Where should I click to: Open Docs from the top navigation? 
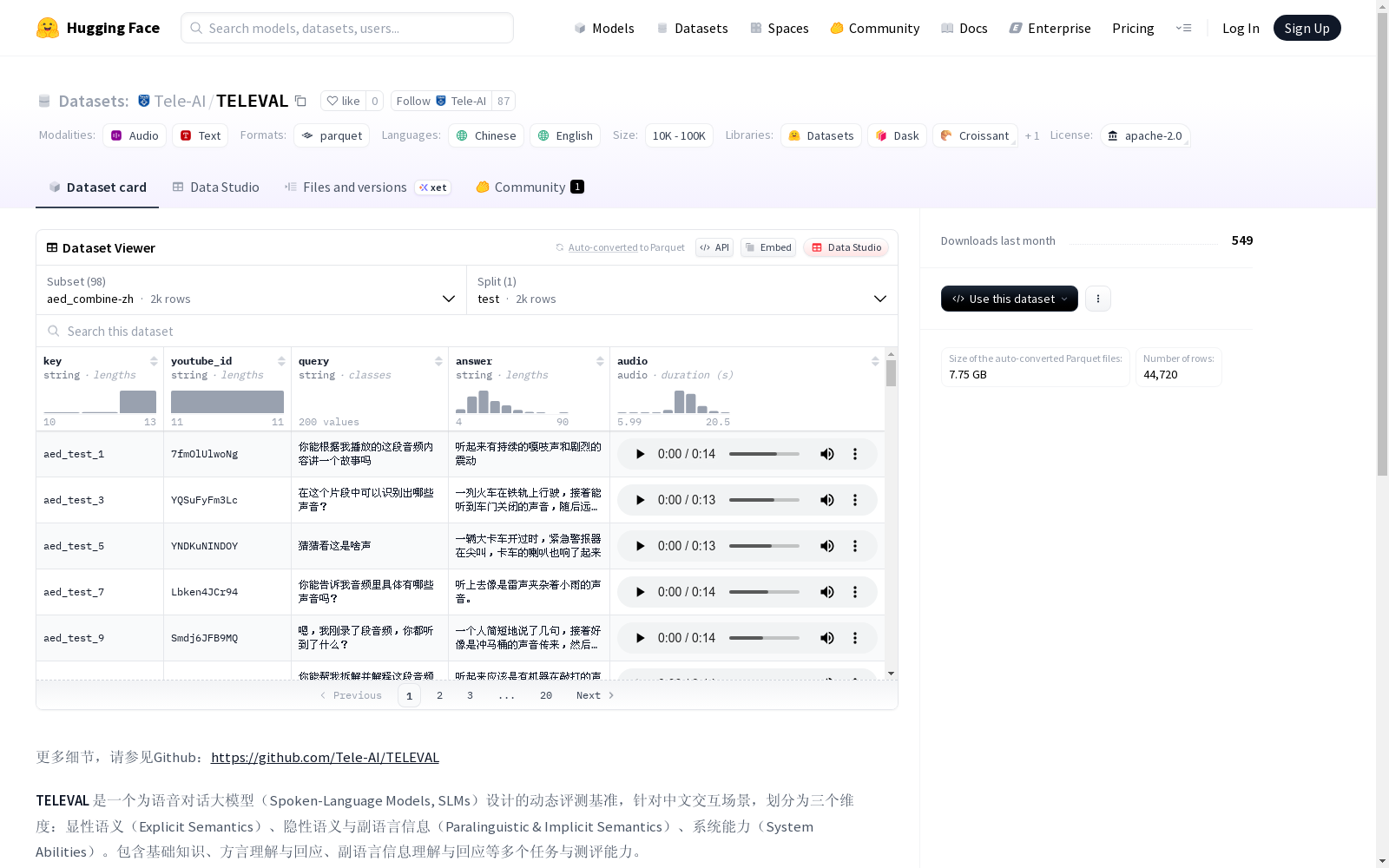pos(964,28)
